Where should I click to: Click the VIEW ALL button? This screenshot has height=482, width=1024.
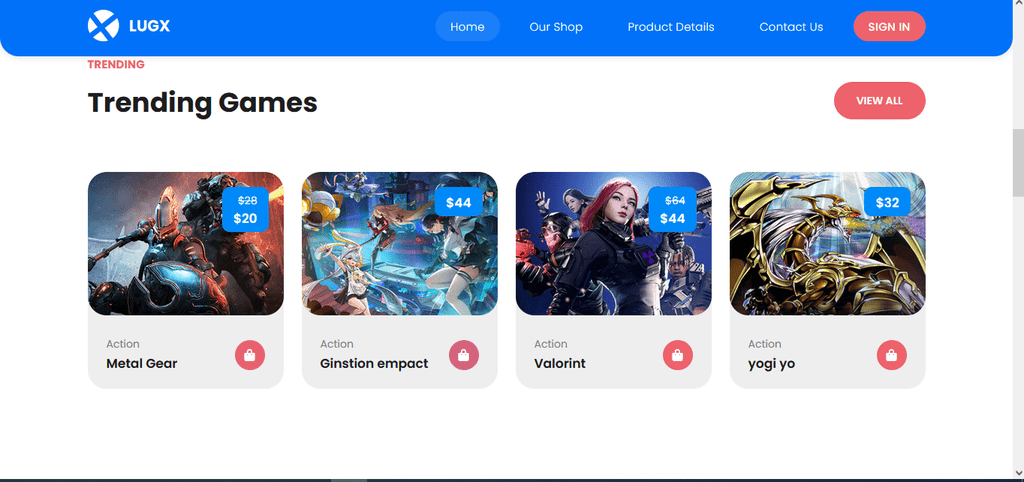879,101
